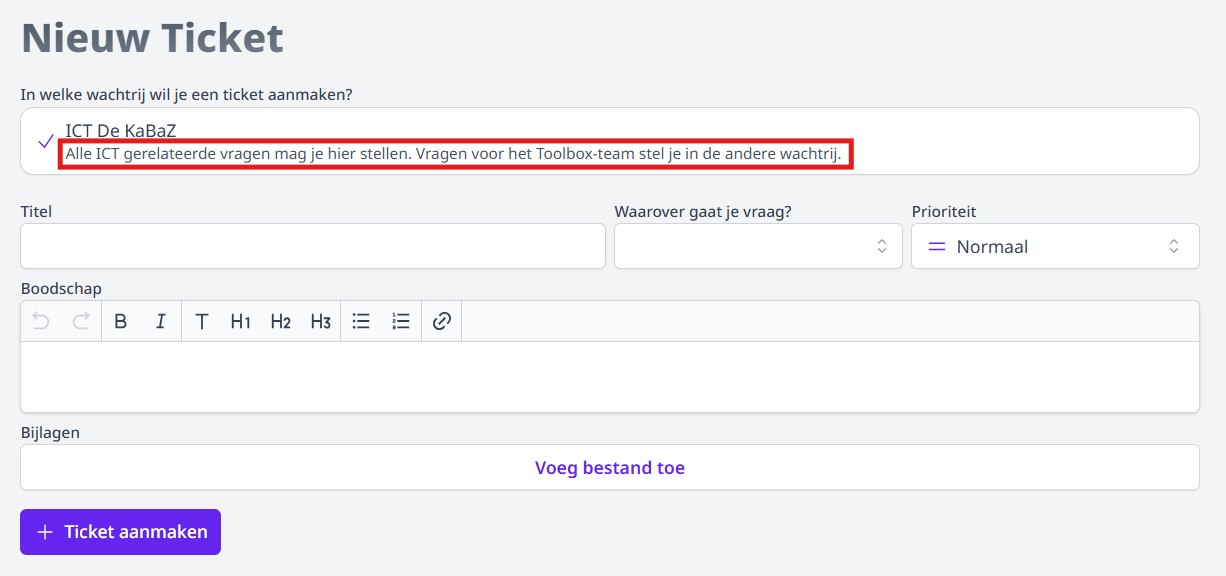This screenshot has width=1226, height=576.
Task: Click the insert link icon
Action: click(441, 320)
